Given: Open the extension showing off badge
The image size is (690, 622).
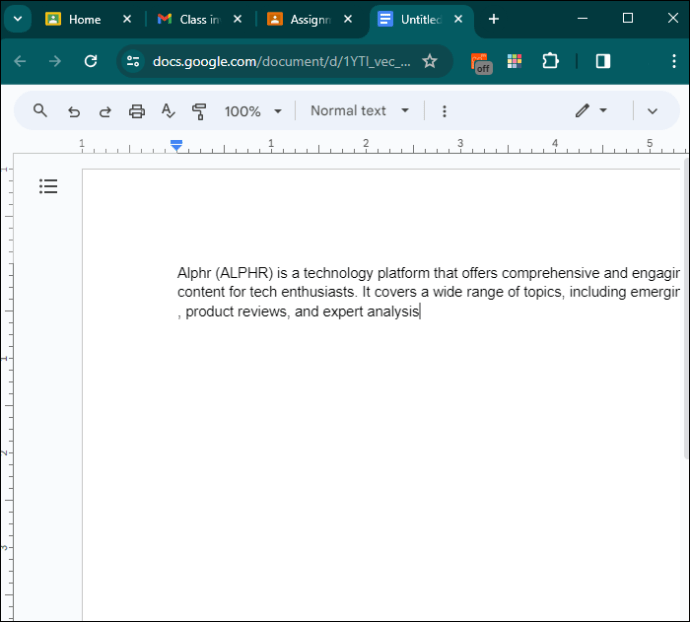Looking at the screenshot, I should 481,63.
